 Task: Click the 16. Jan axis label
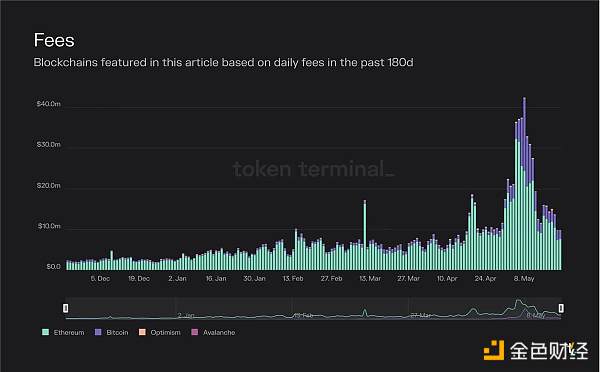tap(216, 279)
